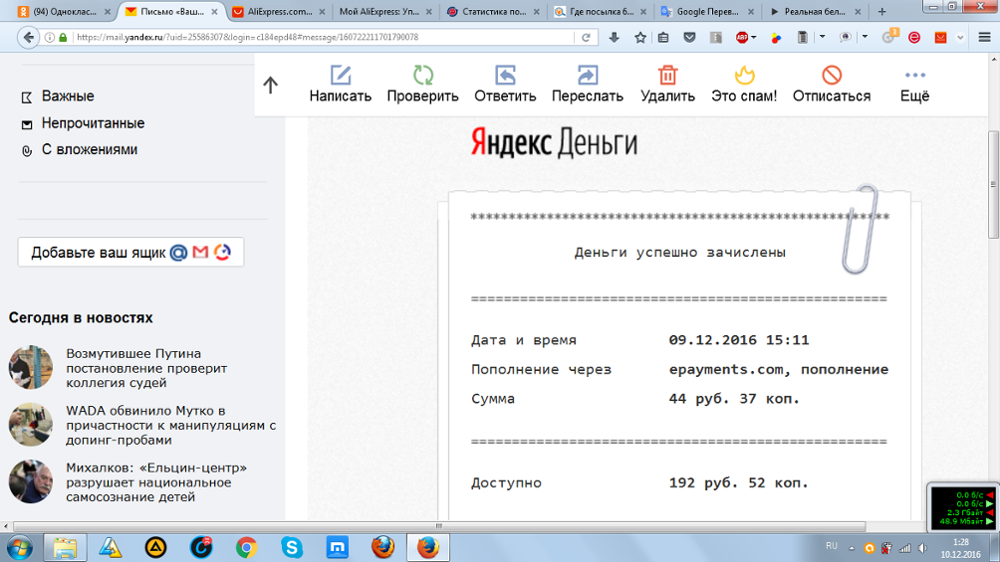Launch Google Chrome from taskbar
Screen dimensions: 1000x562
(x=246, y=548)
